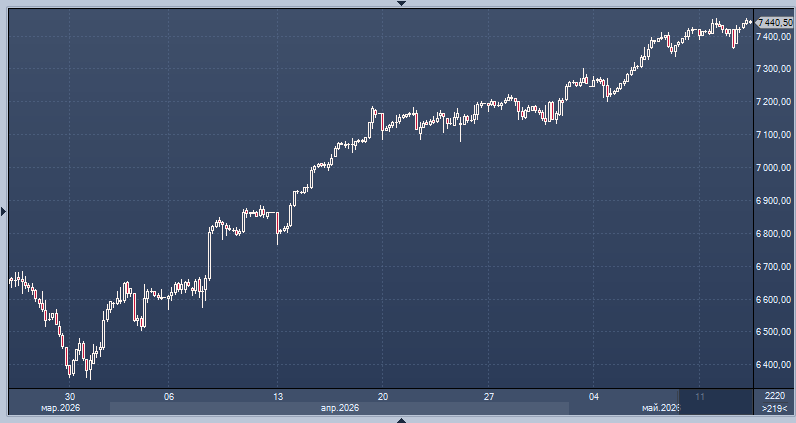The height and width of the screenshot is (423, 796).
Task: Click the >219< visible bars indicator
Action: 774,408
